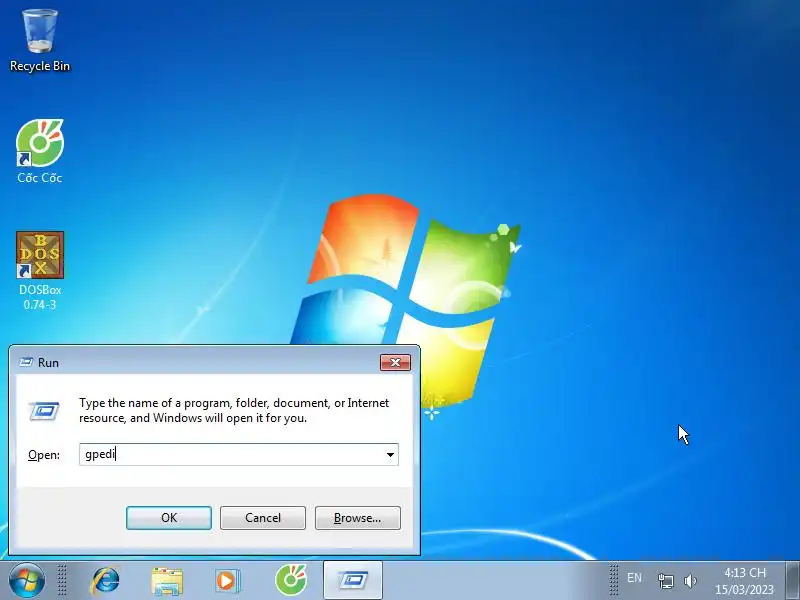Select the Cốc Cốc browser desktop shortcut
This screenshot has width=800, height=600.
coord(40,152)
